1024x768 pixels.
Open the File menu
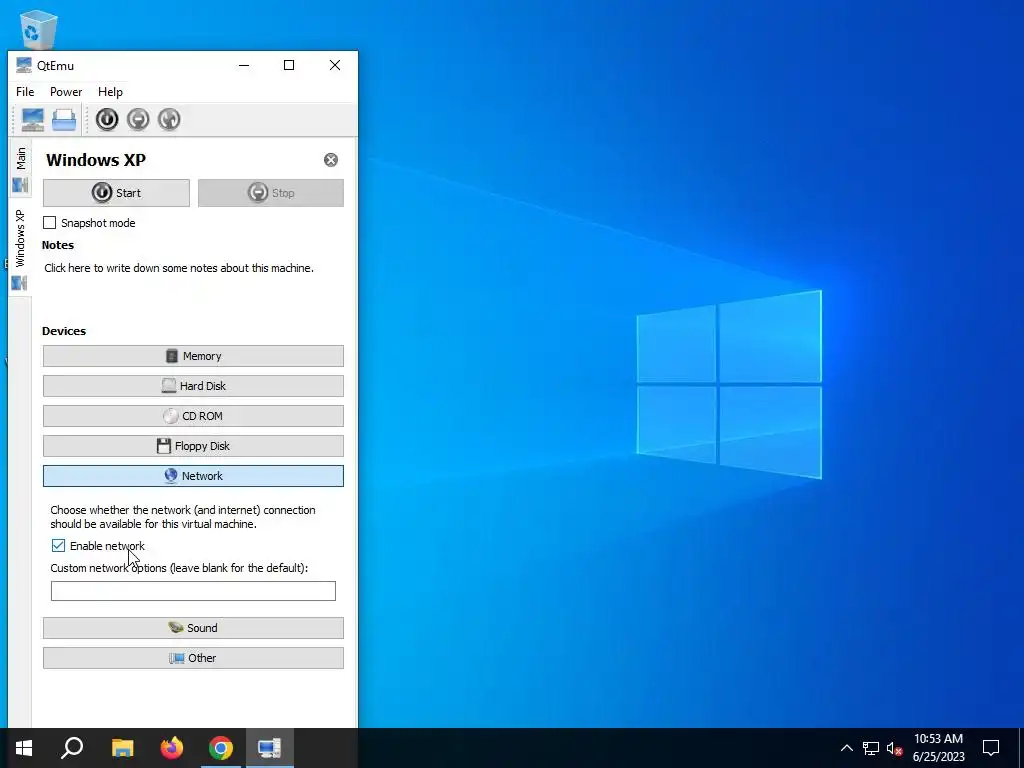25,92
